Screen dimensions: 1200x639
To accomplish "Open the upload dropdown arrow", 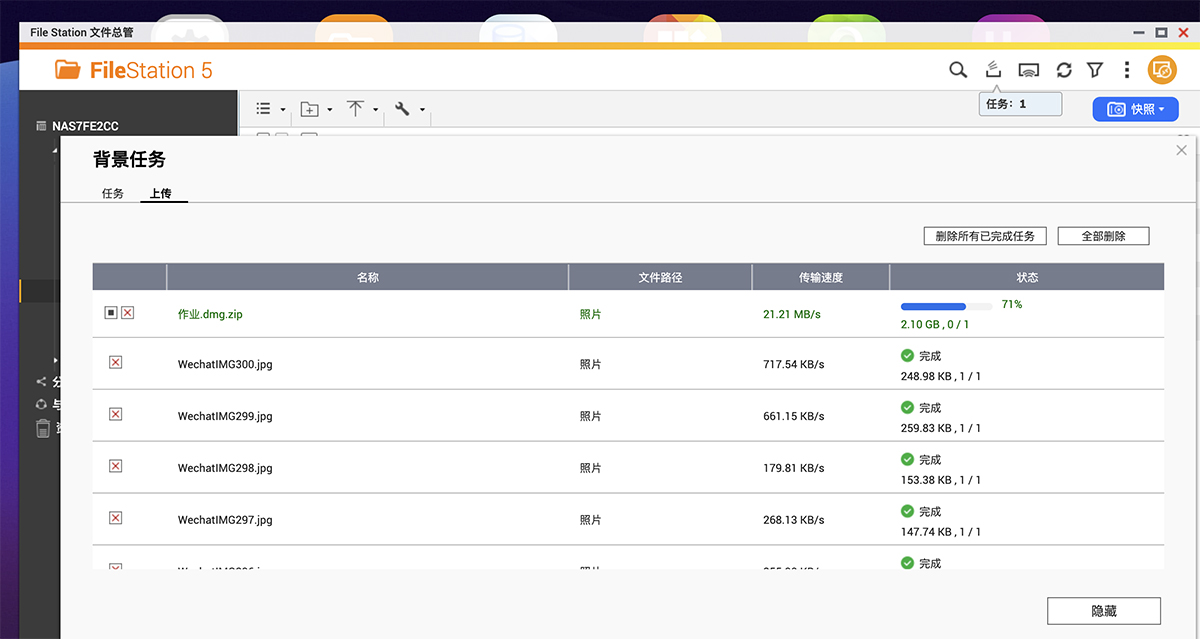I will tap(376, 110).
